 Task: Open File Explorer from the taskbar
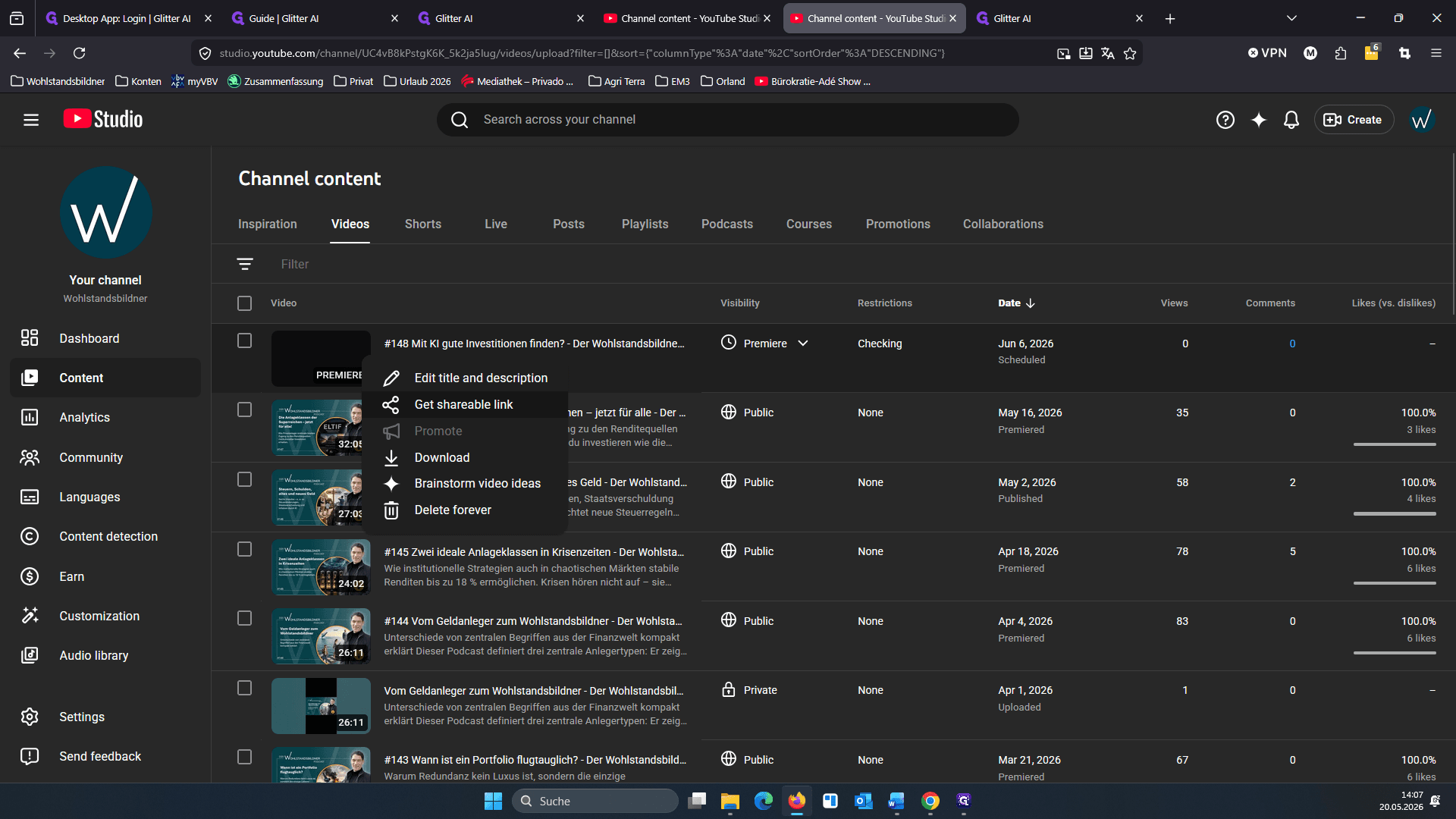[x=730, y=801]
